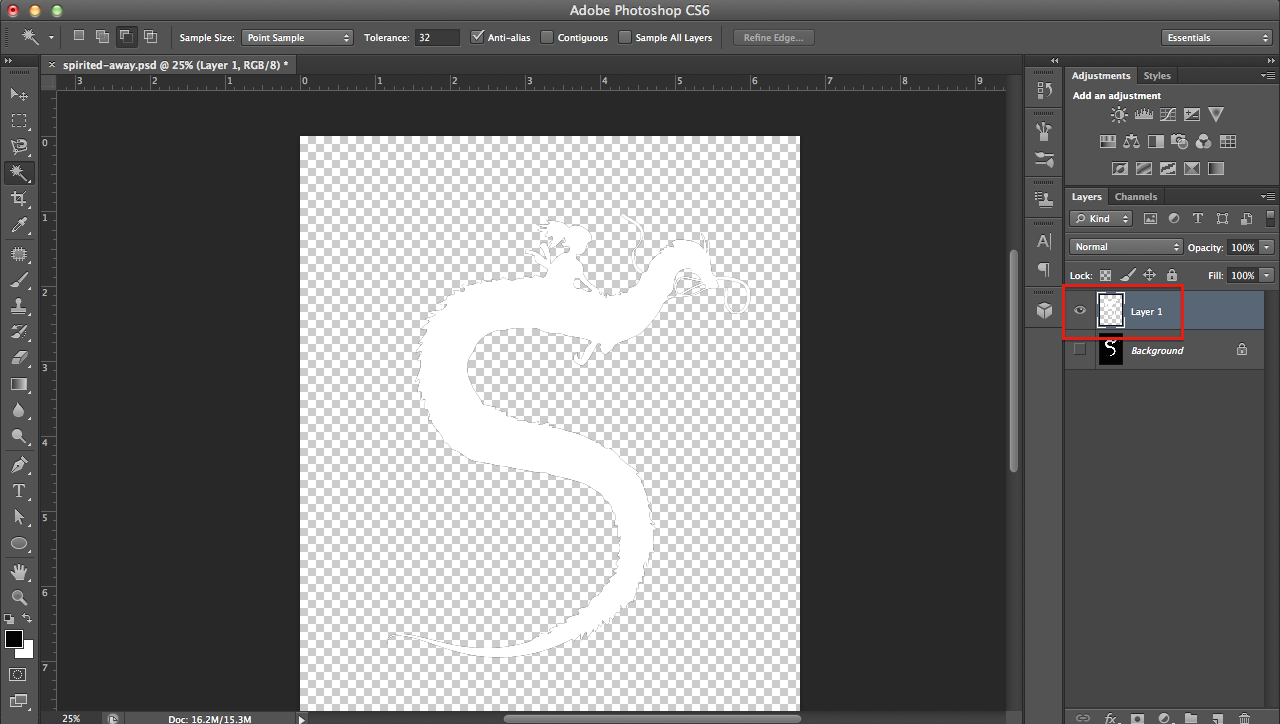Open the Paragraph panel icon
1280x724 pixels.
[1045, 269]
